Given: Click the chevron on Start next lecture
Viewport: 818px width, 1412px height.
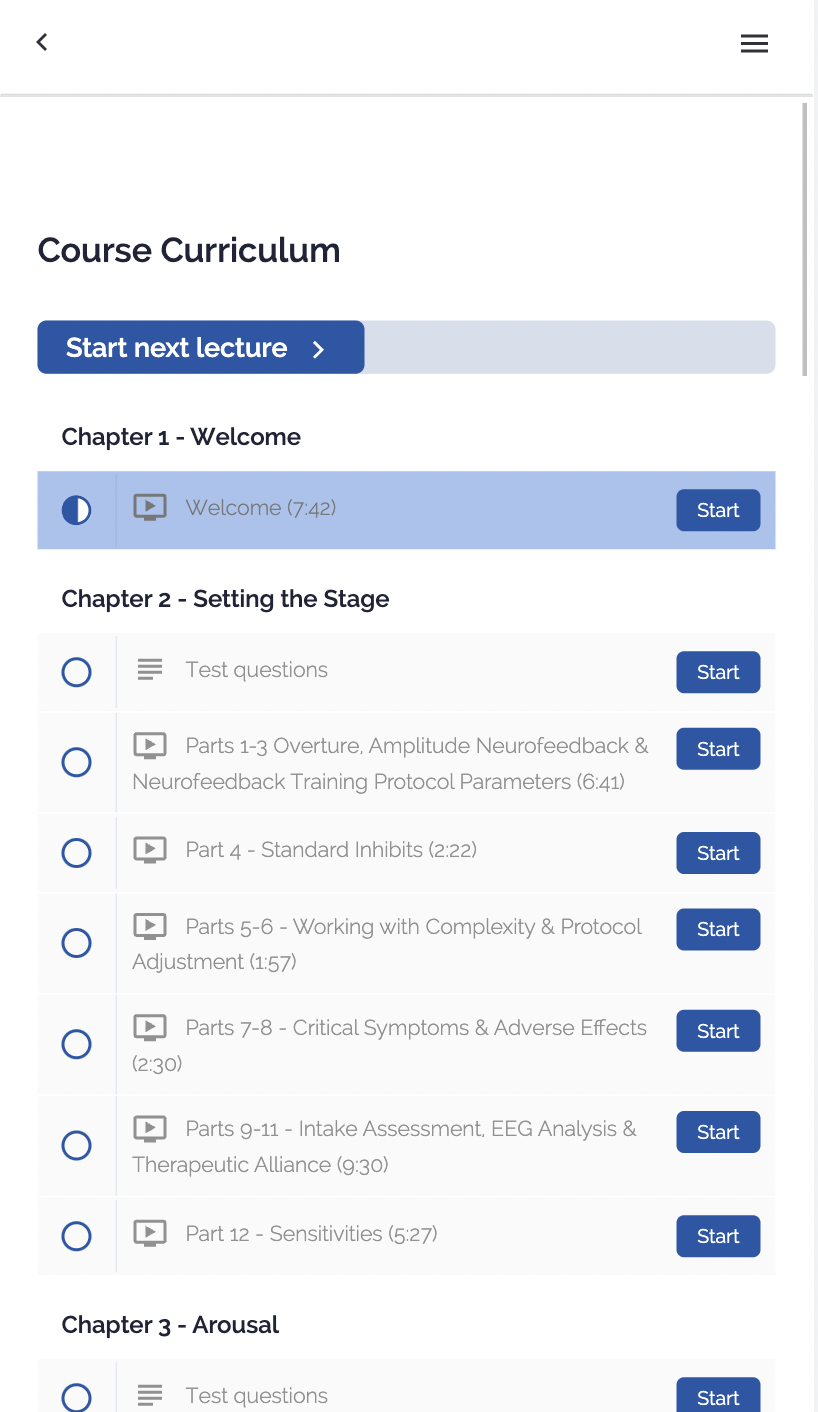Looking at the screenshot, I should click(318, 349).
